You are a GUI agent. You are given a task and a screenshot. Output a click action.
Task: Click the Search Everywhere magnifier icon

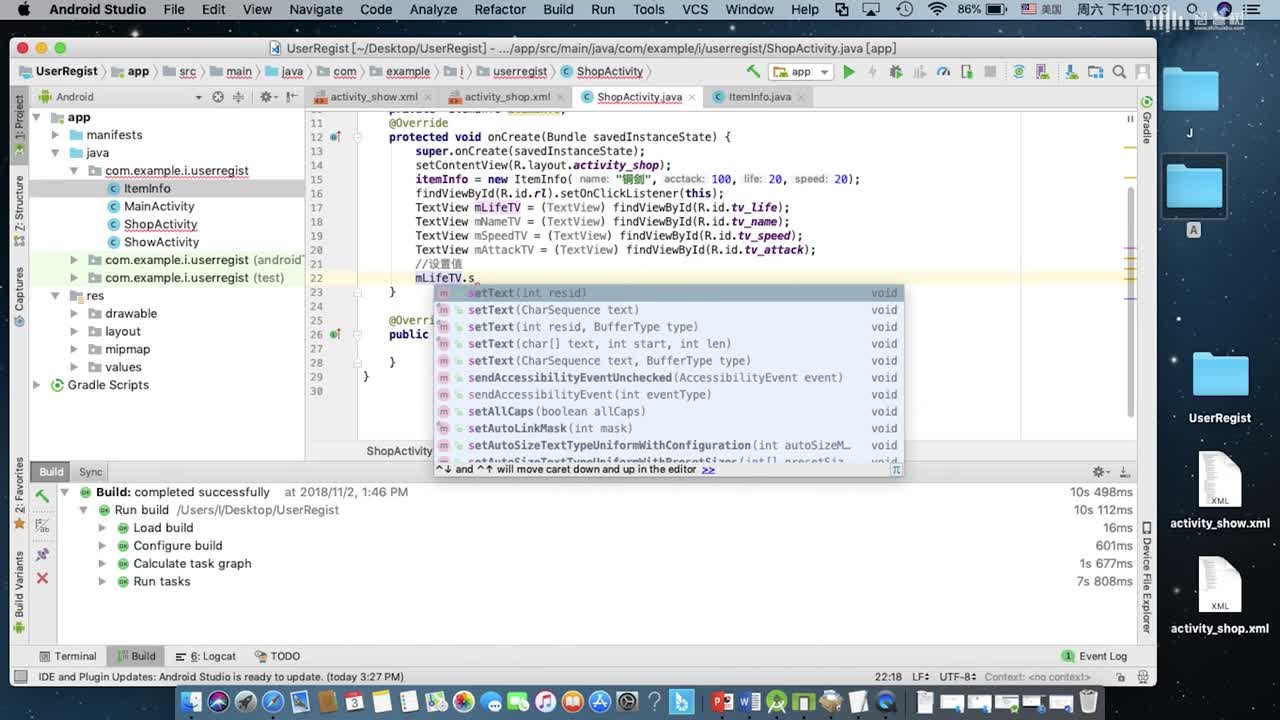pyautogui.click(x=1119, y=72)
